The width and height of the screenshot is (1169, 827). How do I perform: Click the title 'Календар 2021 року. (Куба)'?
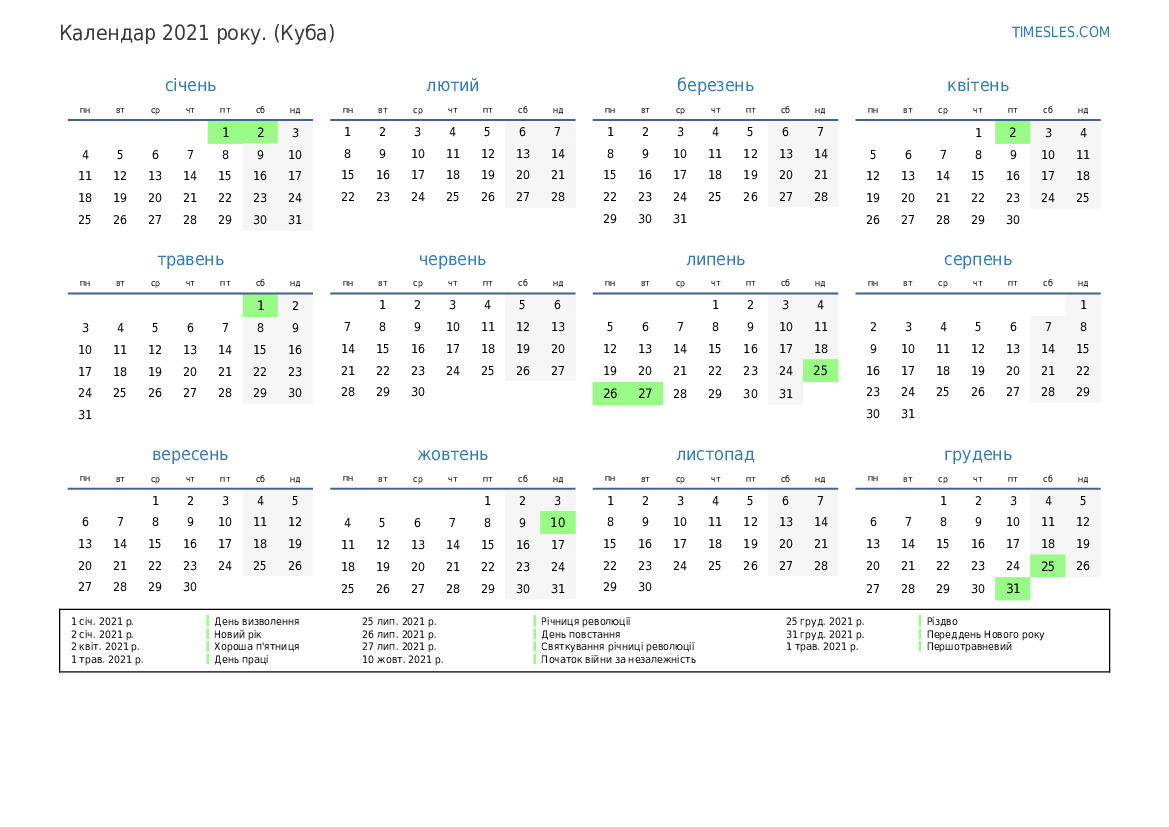(198, 34)
